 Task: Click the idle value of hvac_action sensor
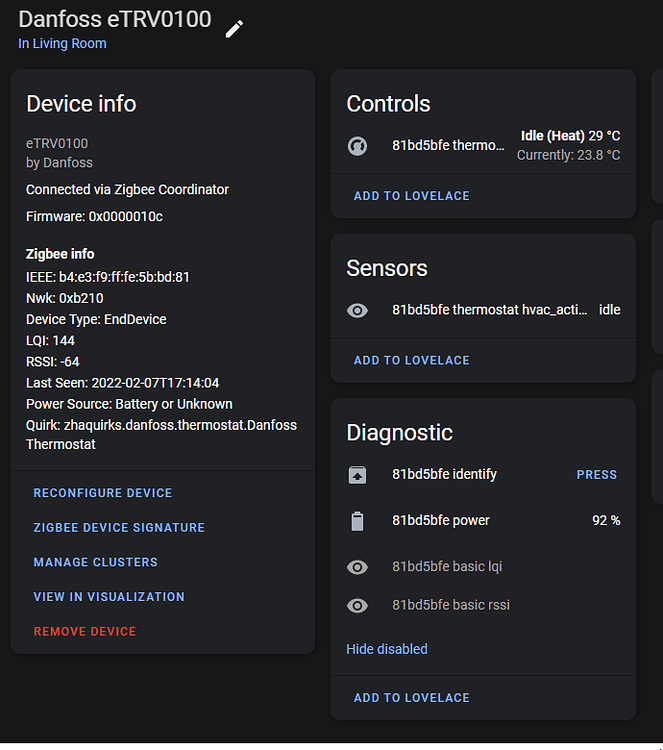tap(609, 310)
